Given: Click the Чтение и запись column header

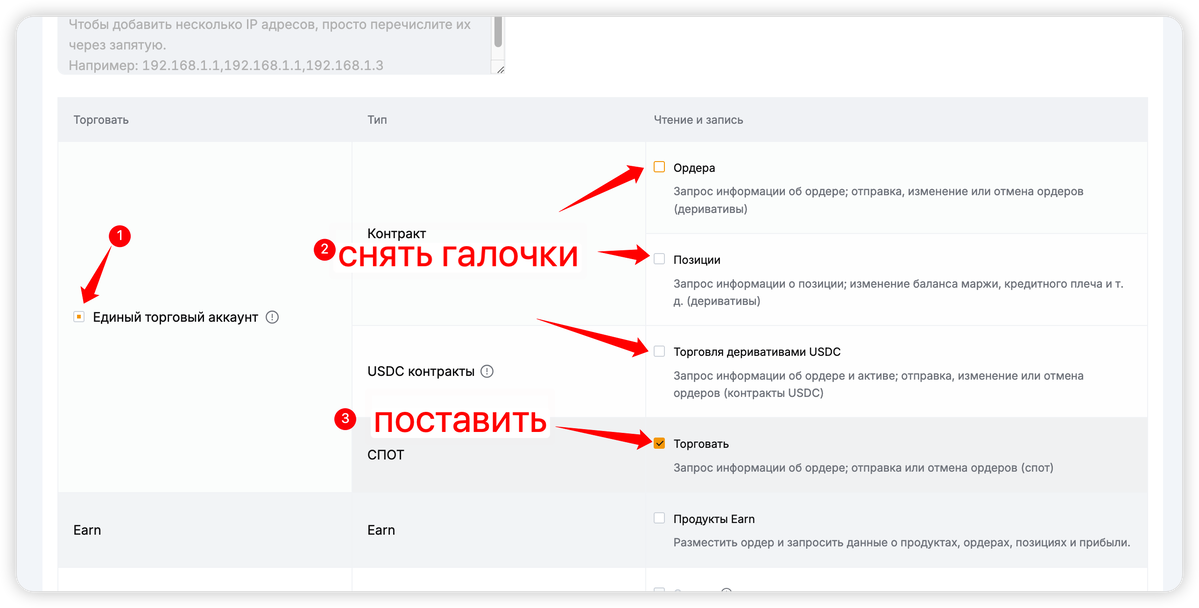Looking at the screenshot, I should (x=698, y=120).
